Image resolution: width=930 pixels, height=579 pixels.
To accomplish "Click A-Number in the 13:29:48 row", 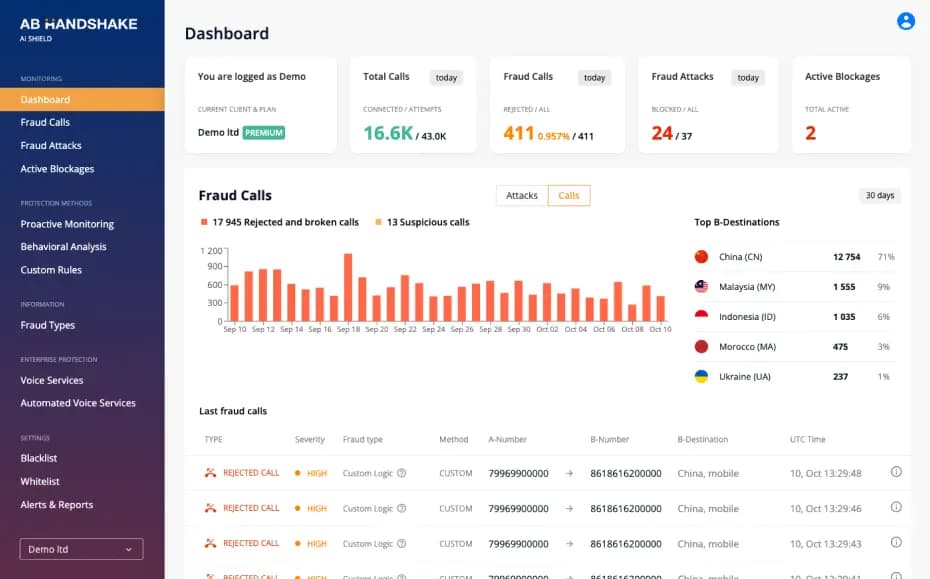I will click(518, 473).
